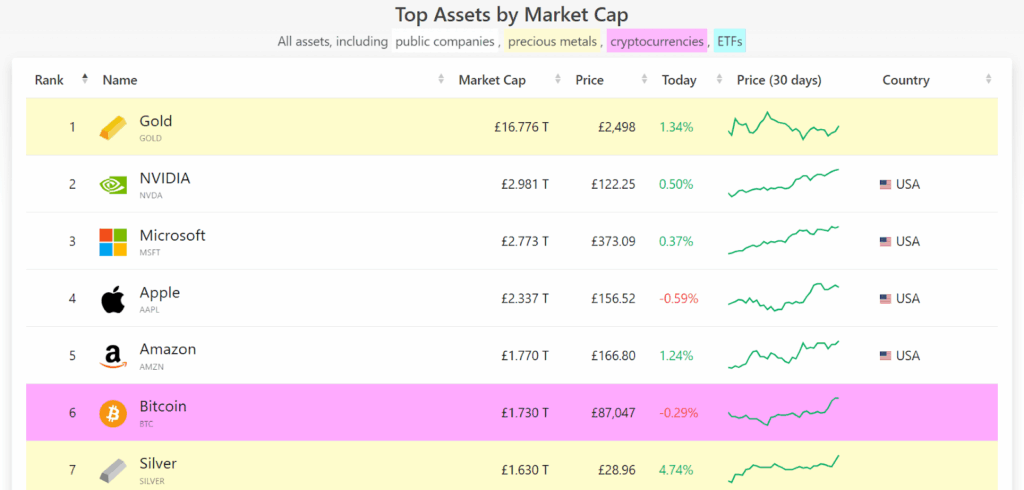The width and height of the screenshot is (1024, 490).
Task: Click Gold market cap £16.776 T
Action: tap(521, 127)
